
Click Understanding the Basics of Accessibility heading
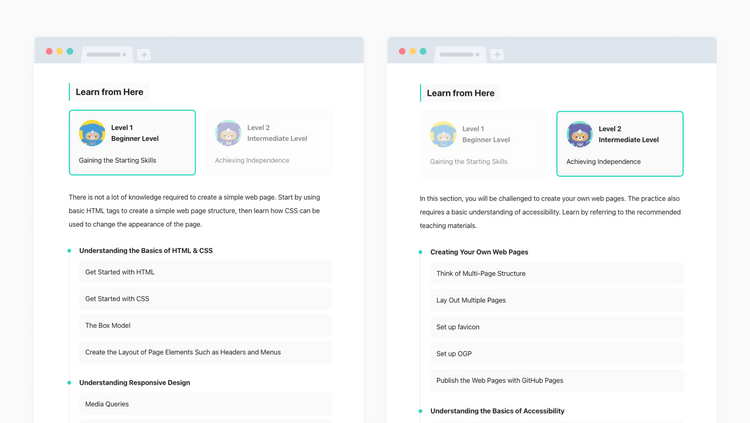497,411
